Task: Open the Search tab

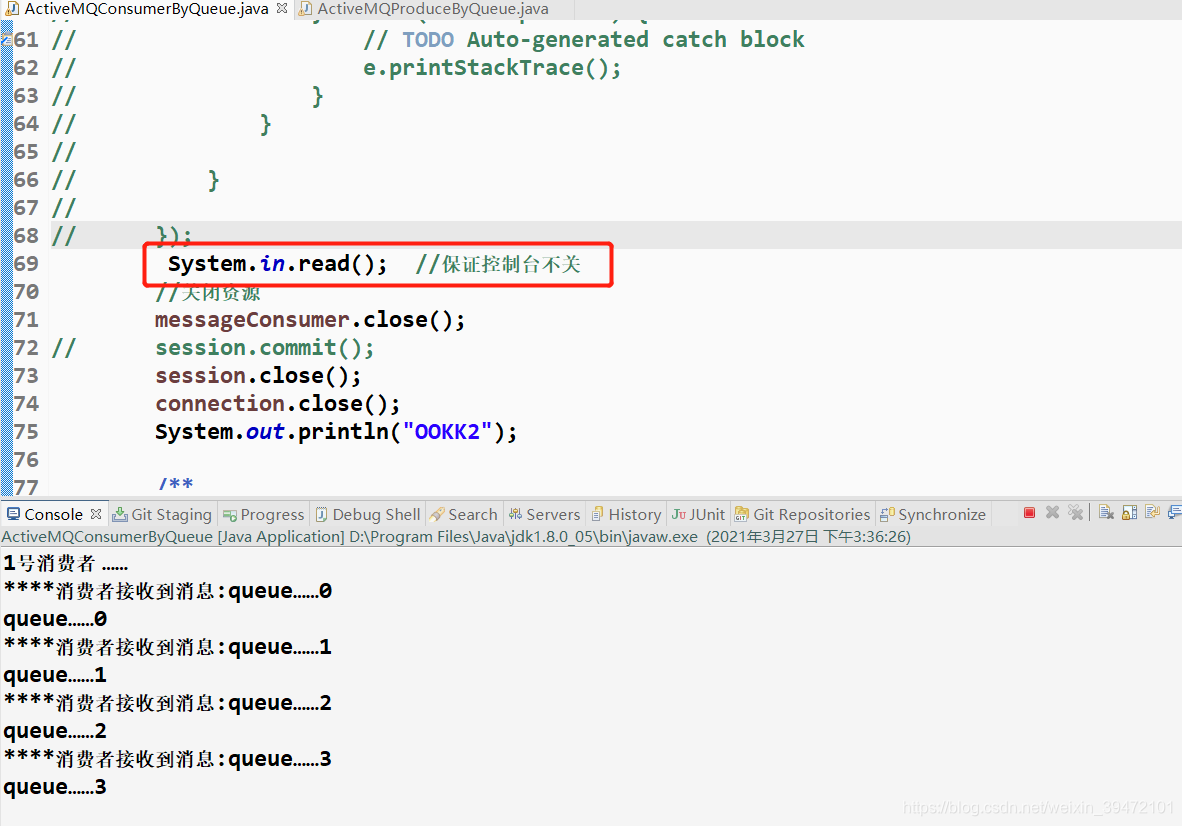Action: pyautogui.click(x=464, y=515)
